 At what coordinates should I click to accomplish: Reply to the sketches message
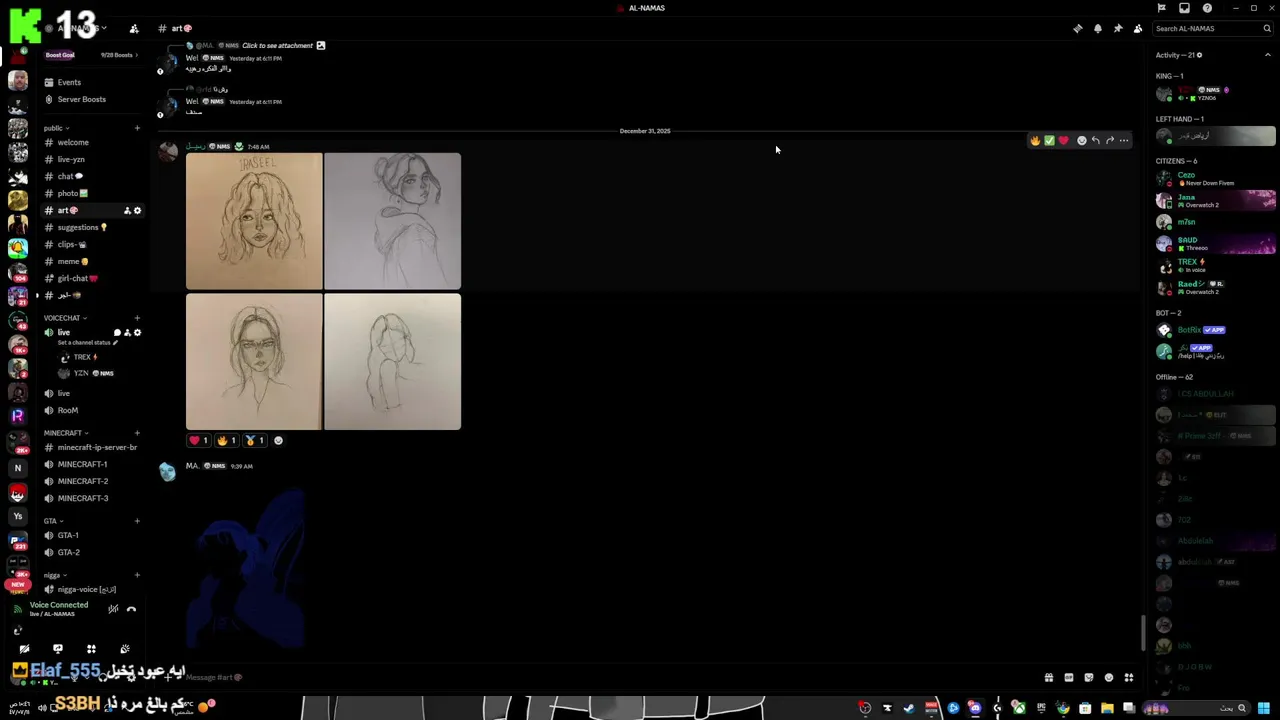[1095, 140]
